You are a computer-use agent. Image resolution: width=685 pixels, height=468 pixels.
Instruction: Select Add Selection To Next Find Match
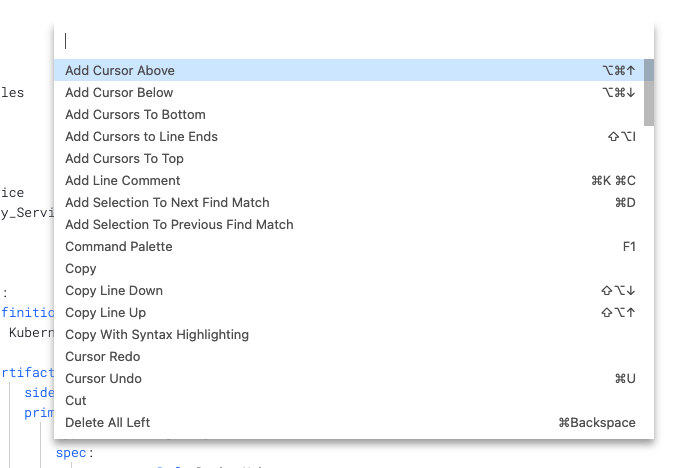point(167,202)
